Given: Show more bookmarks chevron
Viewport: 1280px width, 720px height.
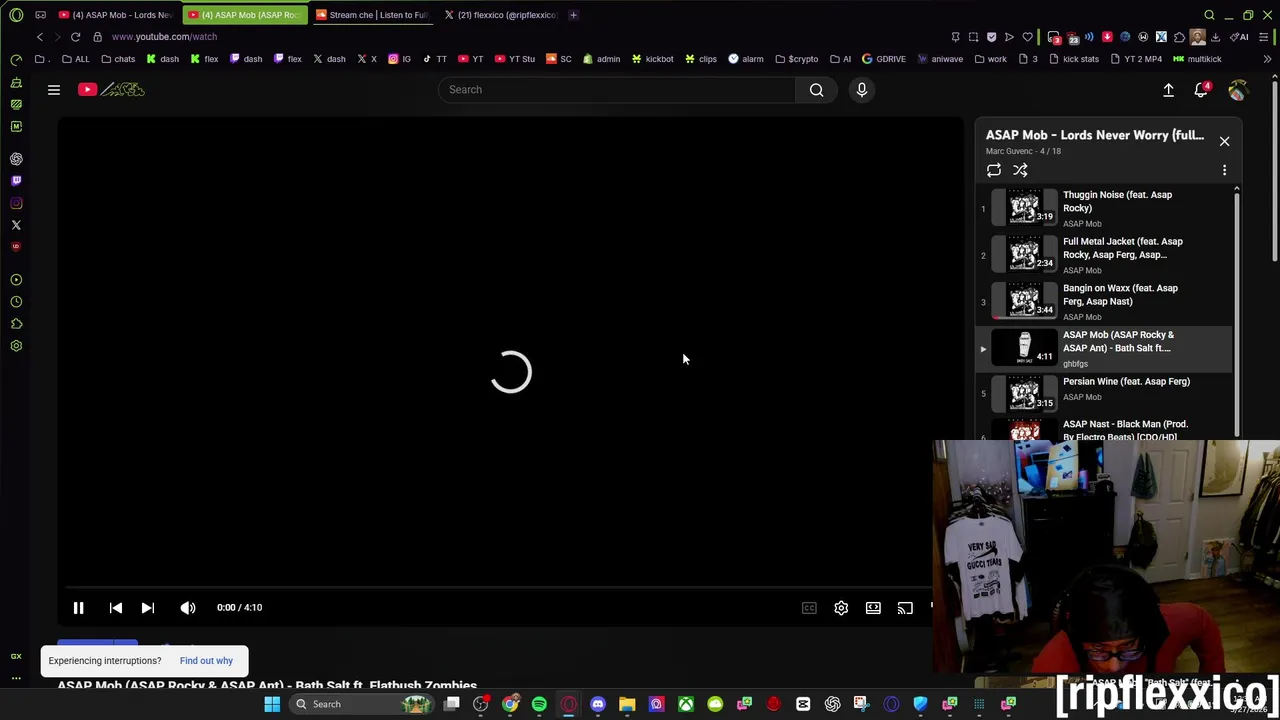Looking at the screenshot, I should 1267,59.
